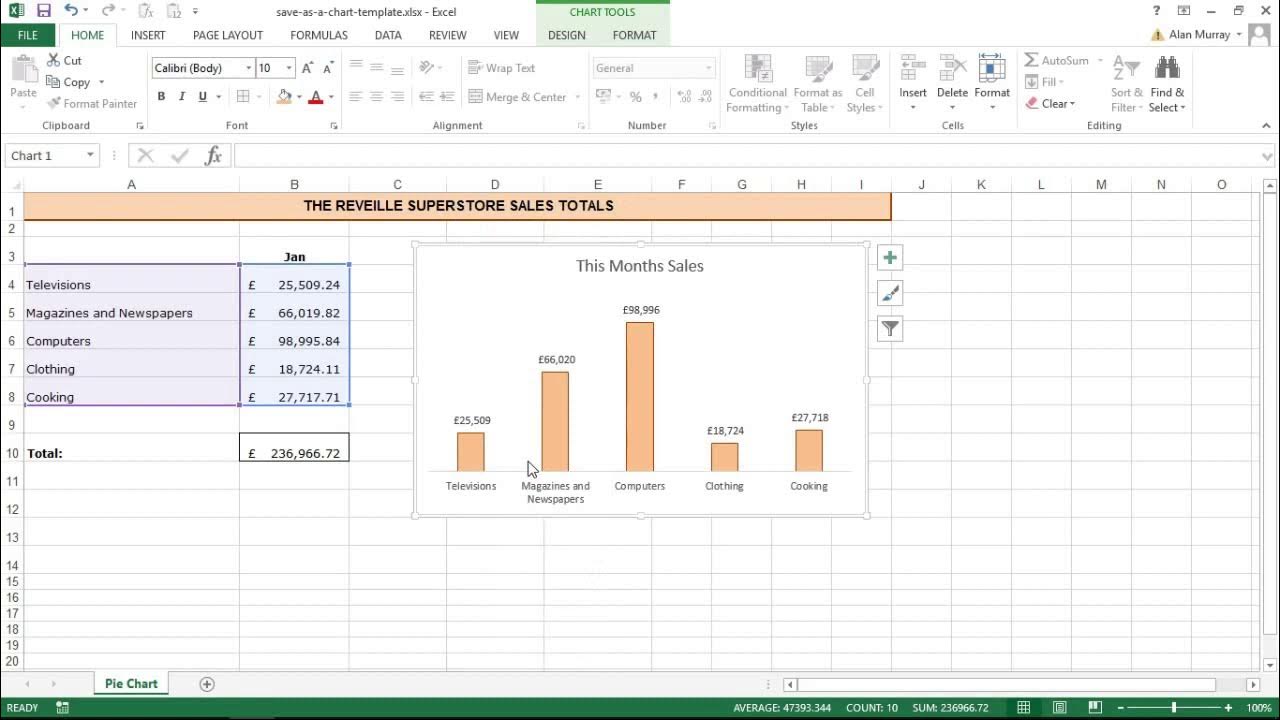Click the zoom slider handle
This screenshot has width=1280, height=720.
1174,708
